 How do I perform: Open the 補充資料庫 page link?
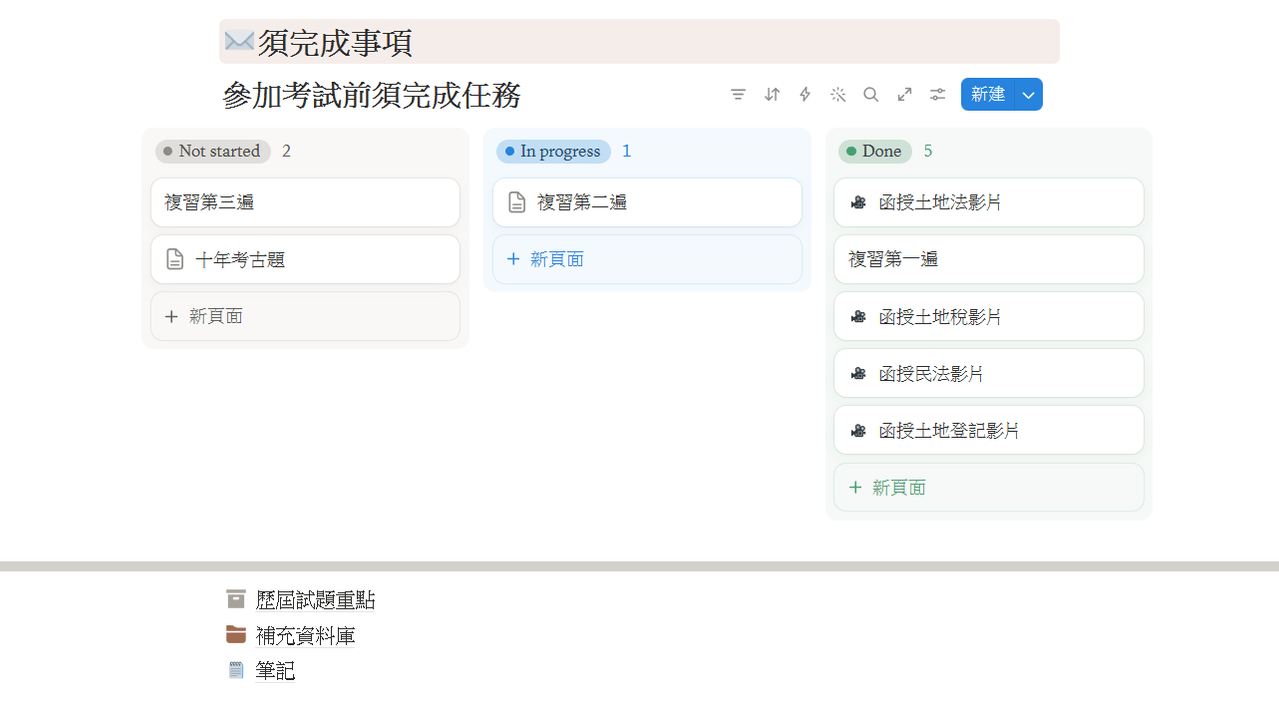coord(305,635)
